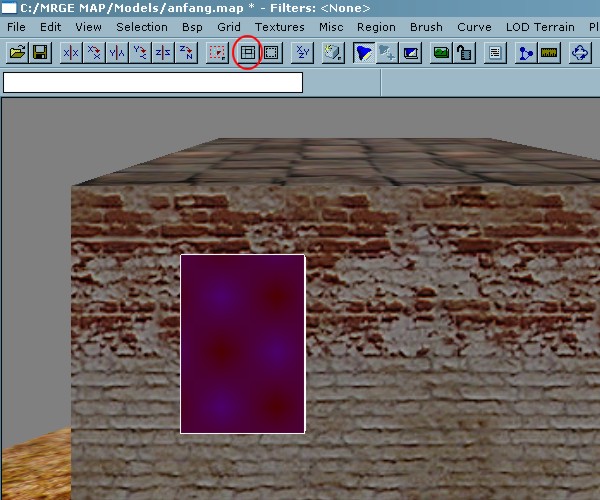Open the Brush menu
Image resolution: width=600 pixels, height=500 pixels.
(x=426, y=27)
